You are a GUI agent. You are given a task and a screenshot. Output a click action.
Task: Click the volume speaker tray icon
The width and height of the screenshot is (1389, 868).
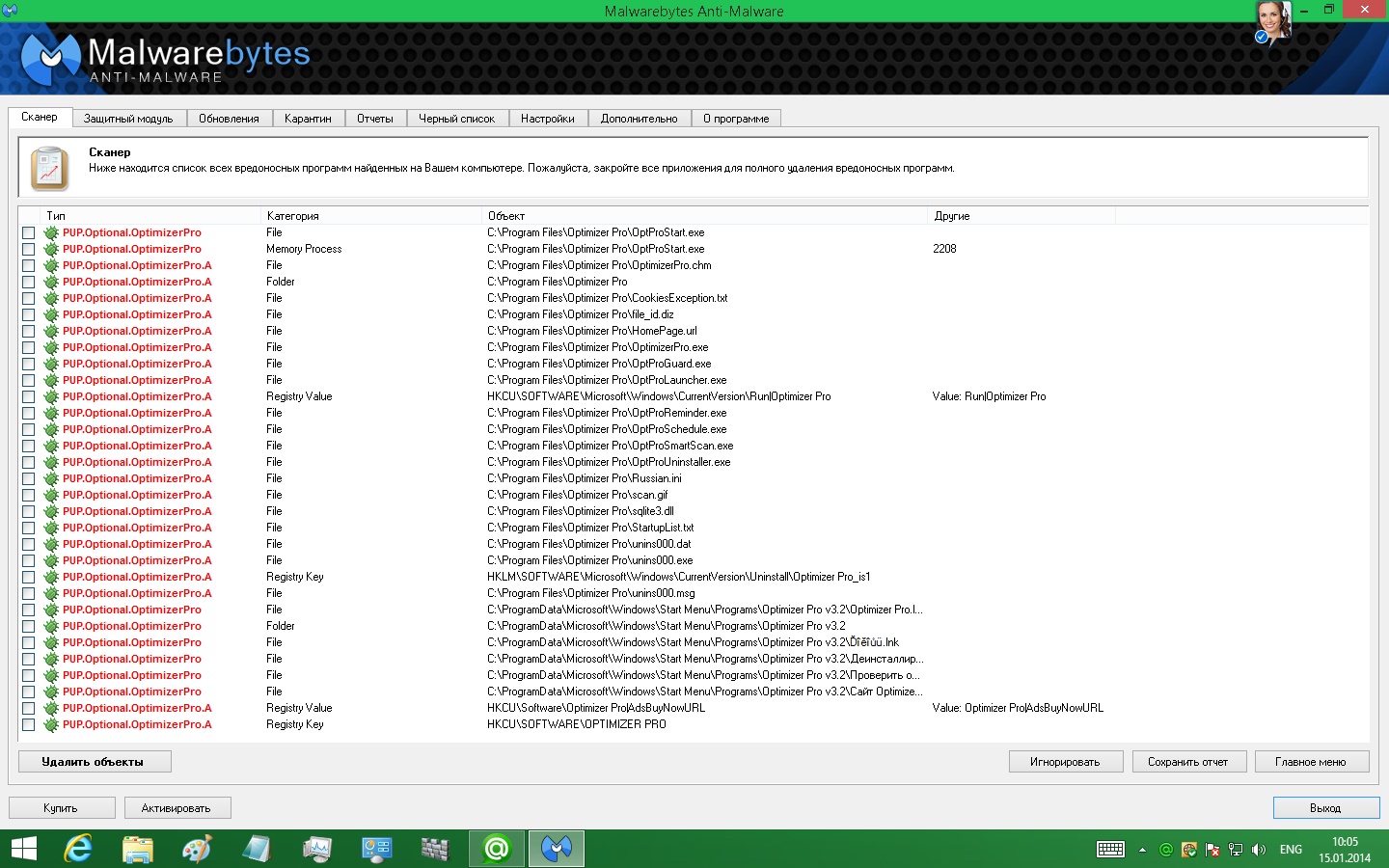click(x=1258, y=850)
